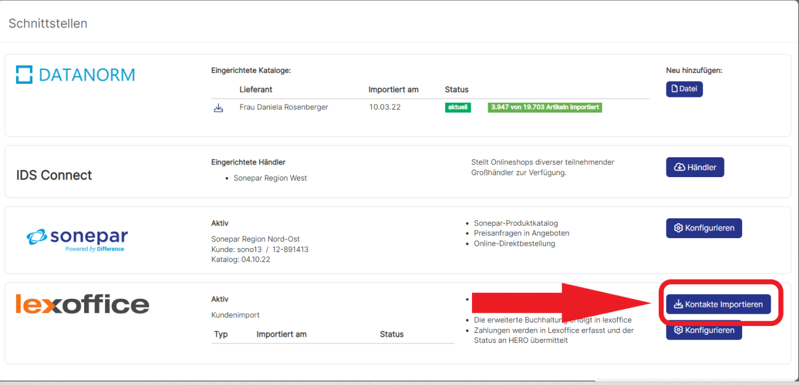Screen dimensions: 799x385
Task: Click the Schnittstellen page title
Action: pyautogui.click(x=48, y=23)
